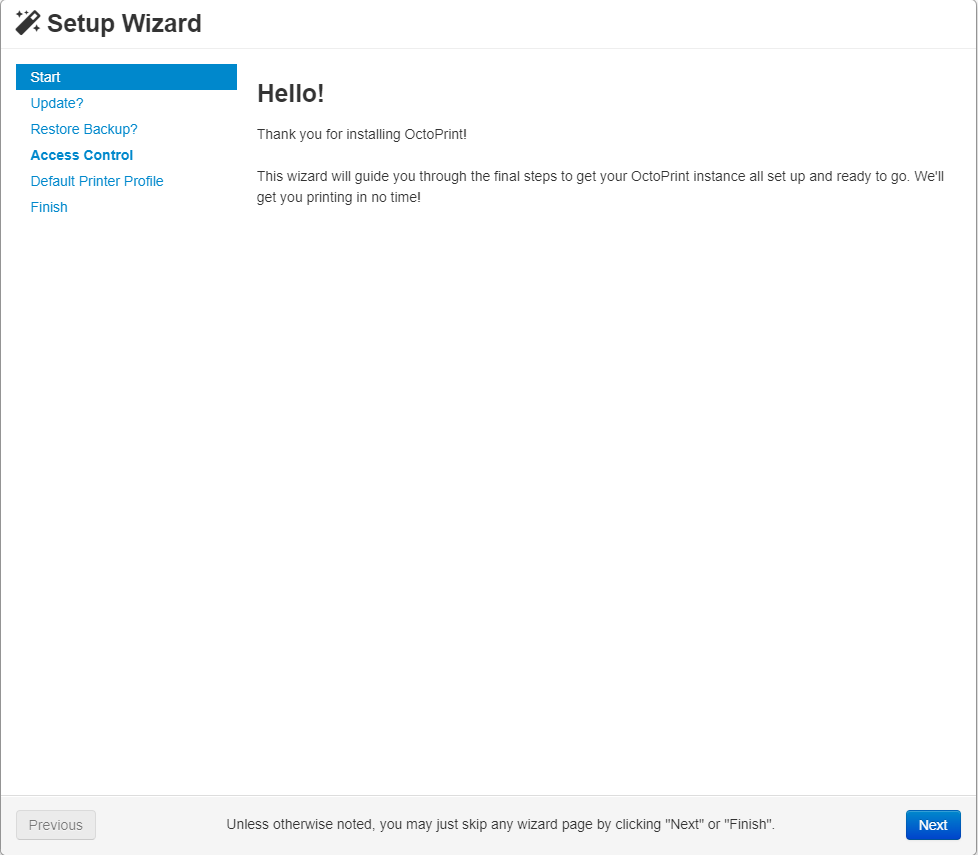Open the Access Control configuration step
This screenshot has height=855, width=978.
[x=81, y=154]
